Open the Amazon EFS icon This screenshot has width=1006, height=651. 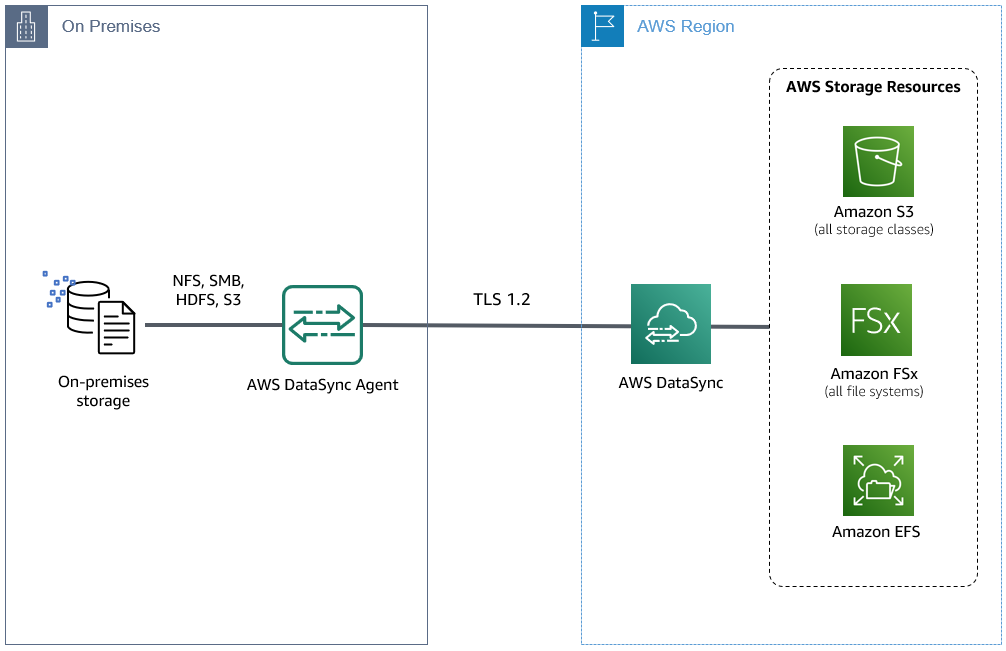tap(876, 480)
